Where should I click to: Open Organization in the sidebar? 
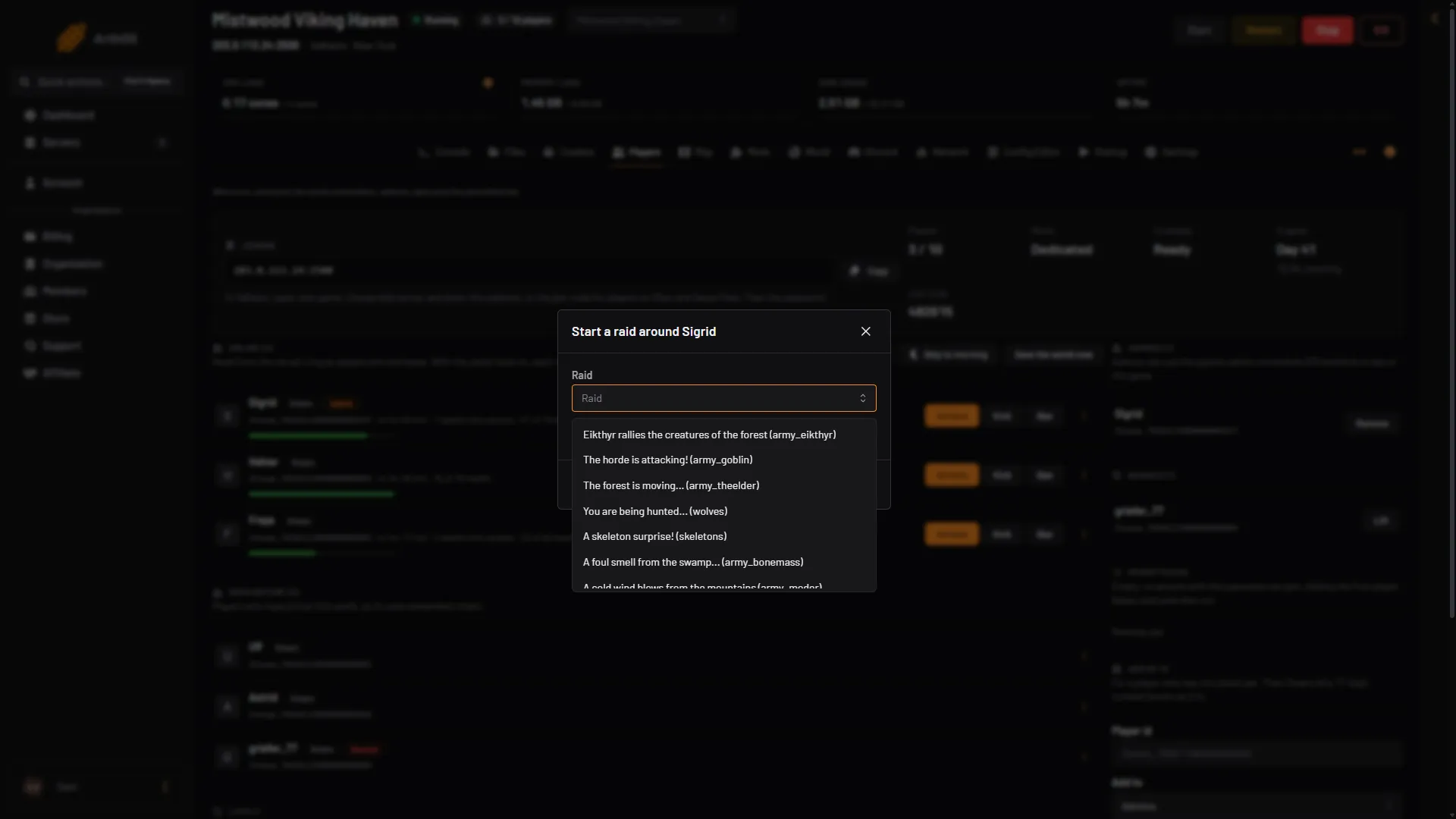[x=97, y=264]
